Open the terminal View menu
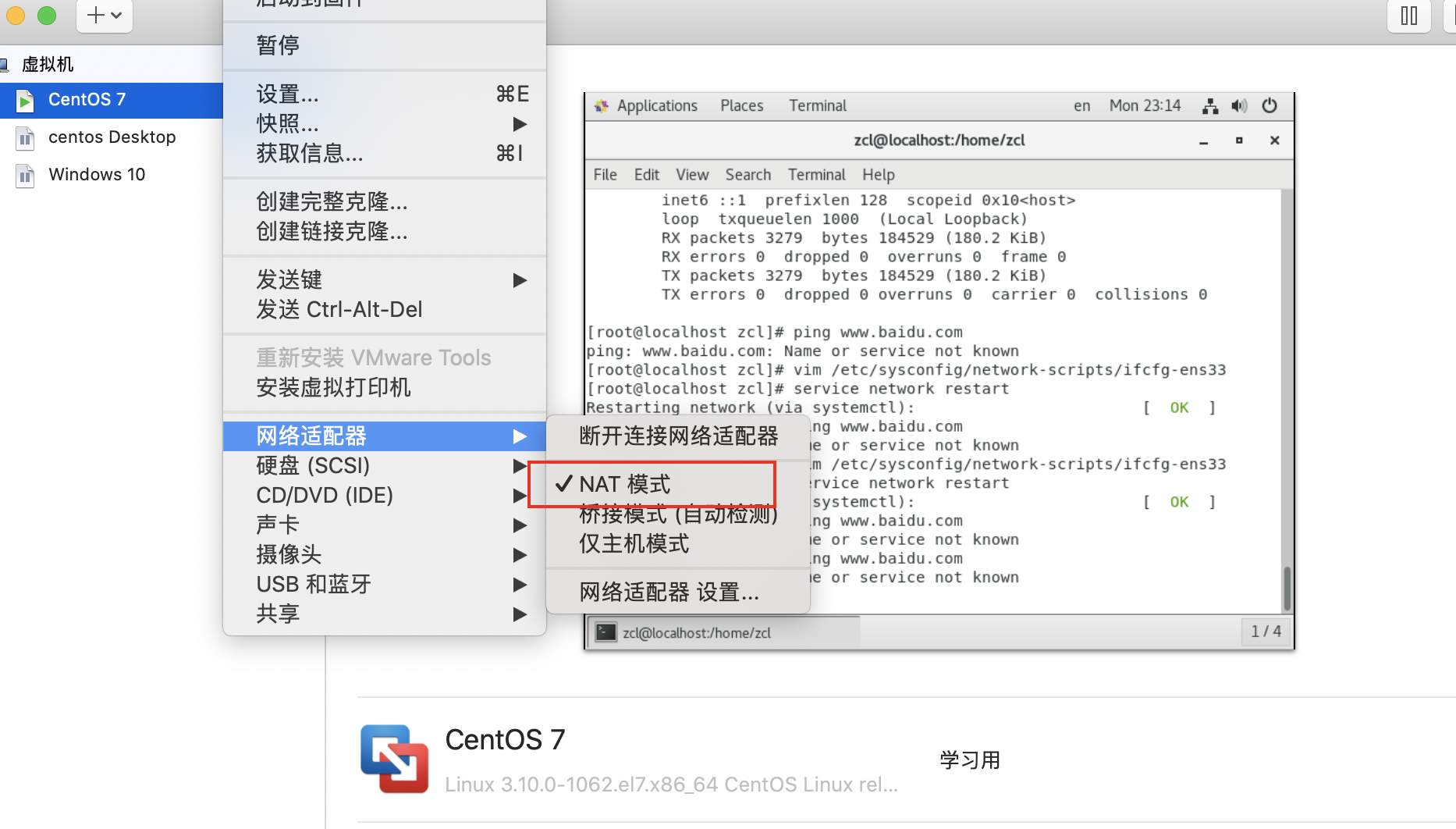The image size is (1456, 829). (692, 175)
